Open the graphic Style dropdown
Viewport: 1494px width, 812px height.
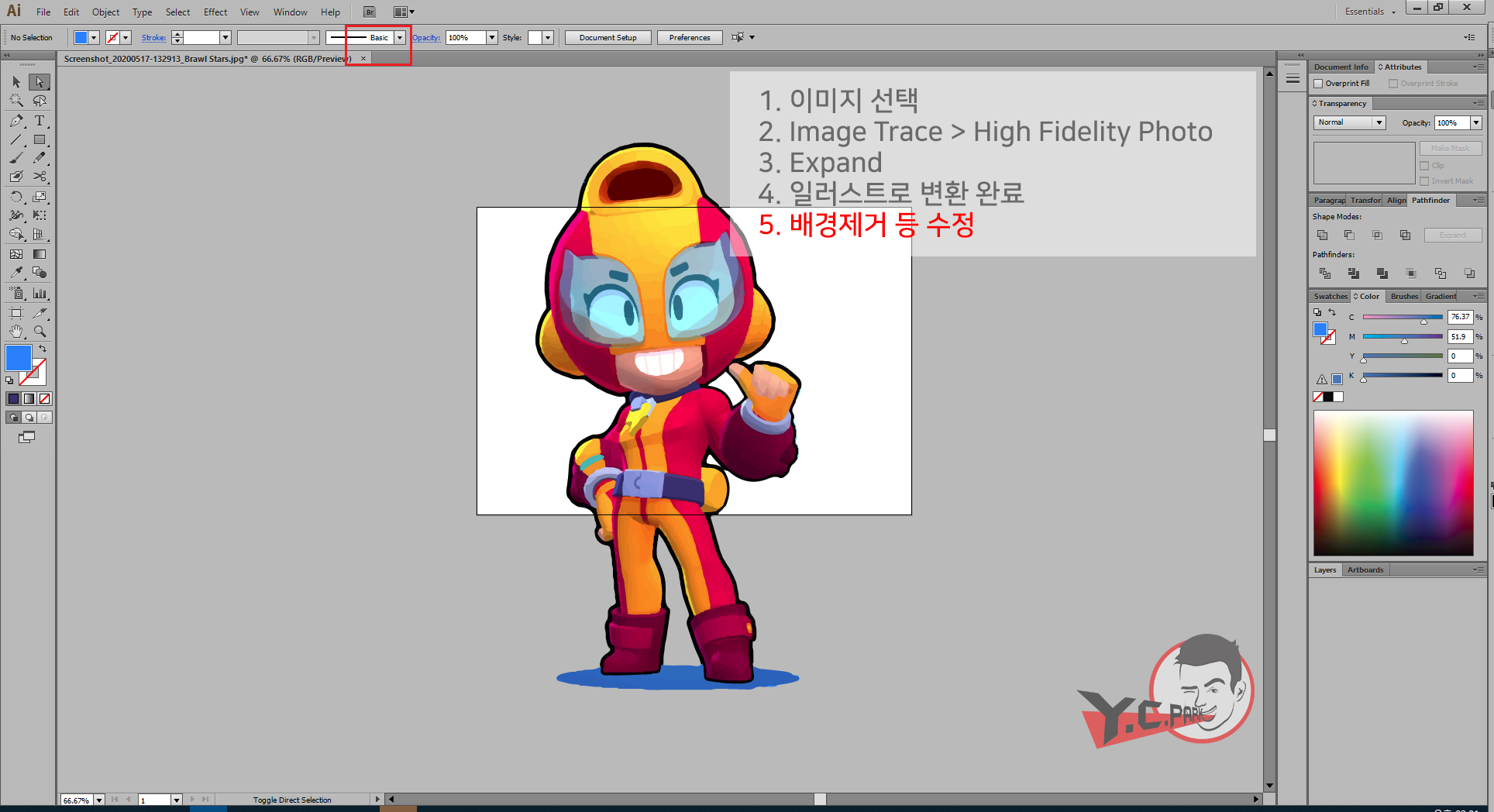click(547, 37)
